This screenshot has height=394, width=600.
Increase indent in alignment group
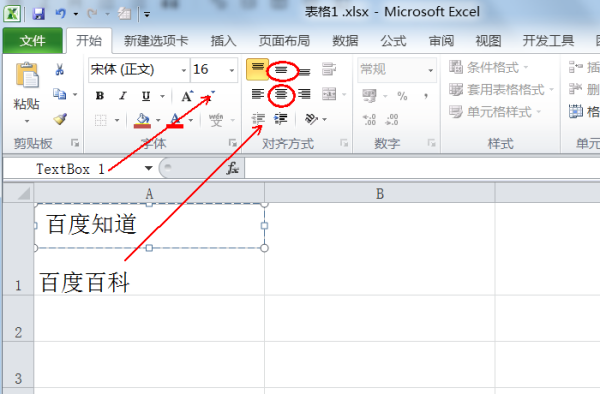click(281, 119)
